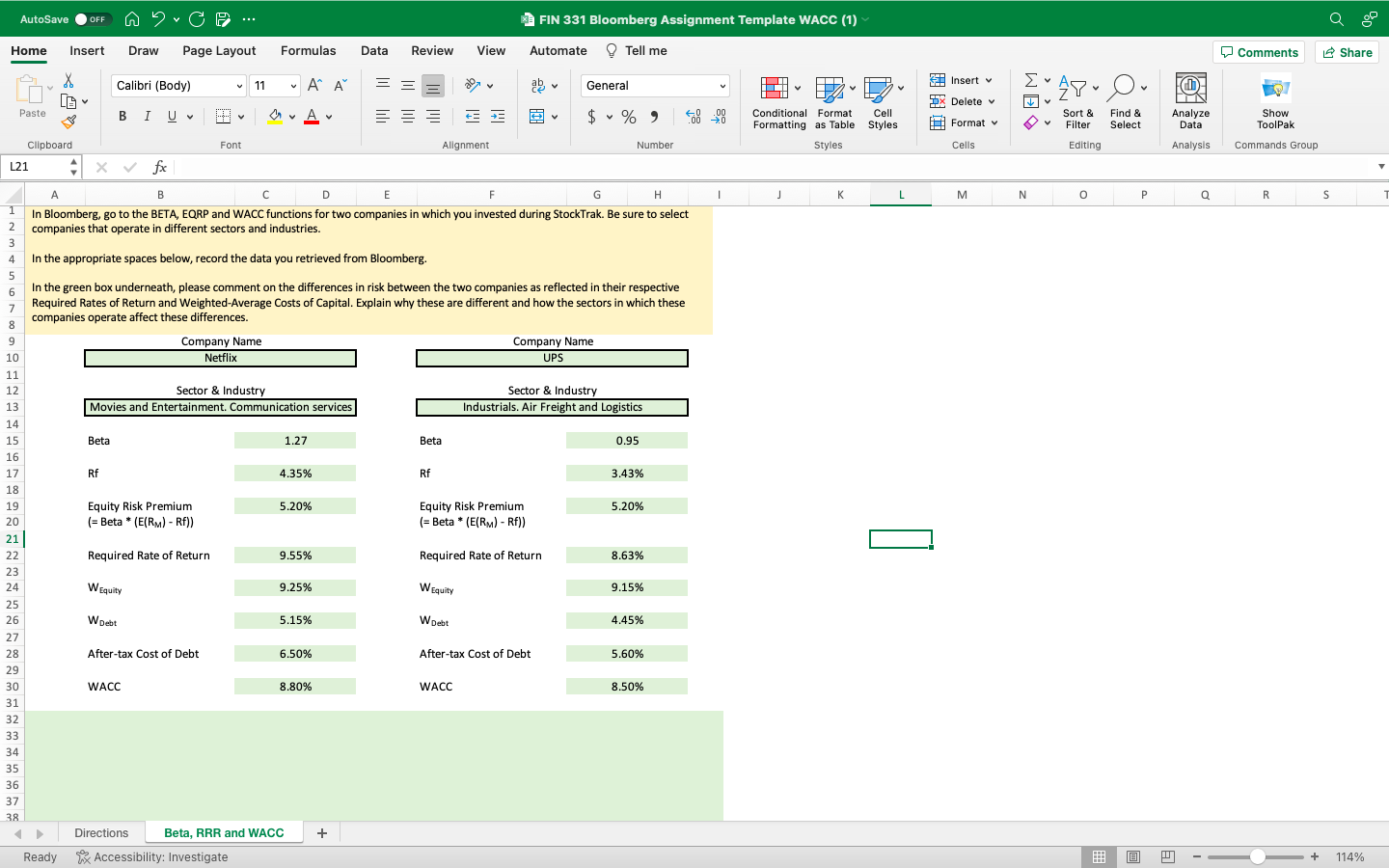Viewport: 1389px width, 868px height.
Task: Click the AutoSum sigma icon
Action: (1031, 80)
